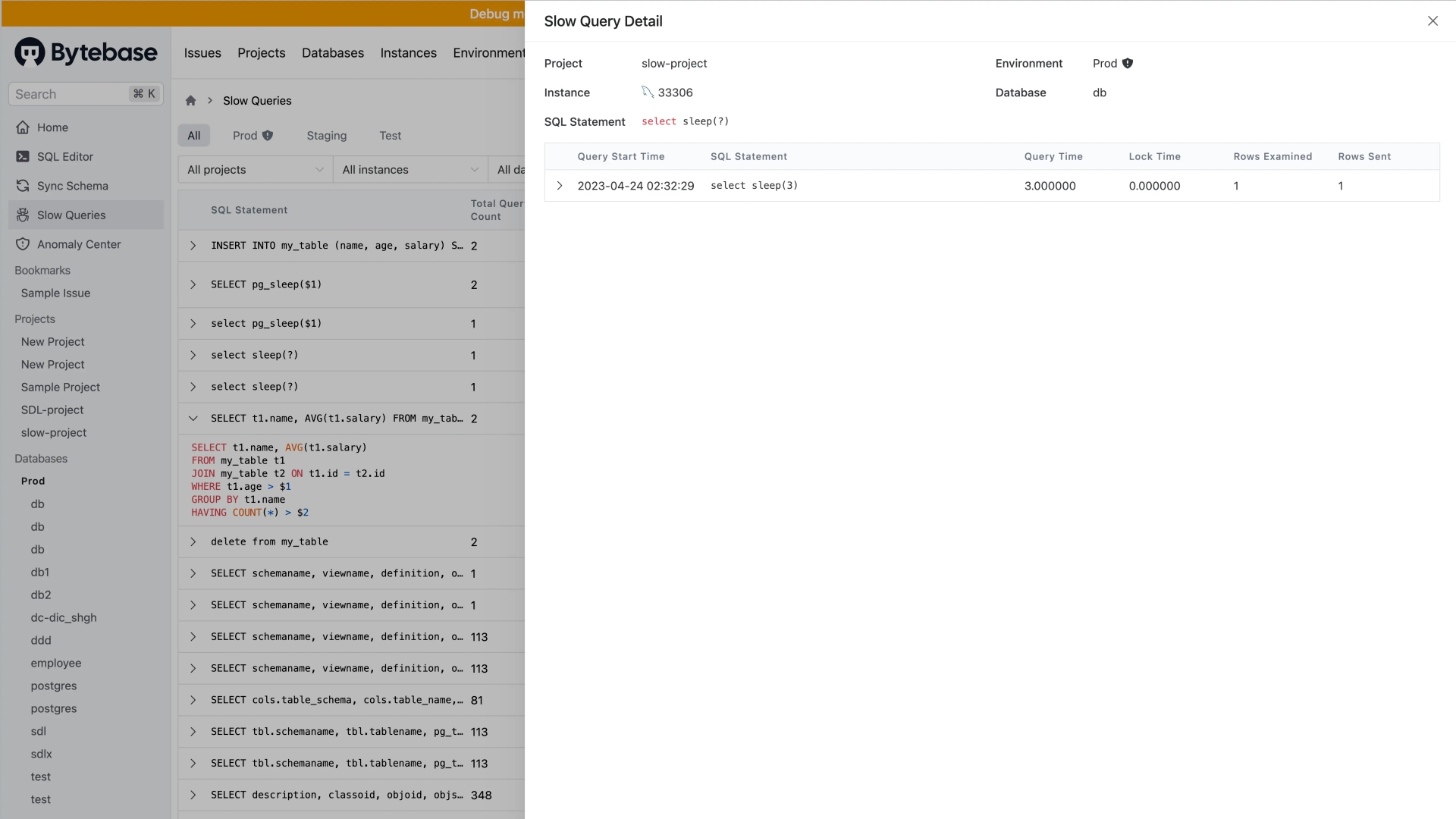Navigate to Sync Schema section
Screen dimensions: 1456x819
[73, 186]
